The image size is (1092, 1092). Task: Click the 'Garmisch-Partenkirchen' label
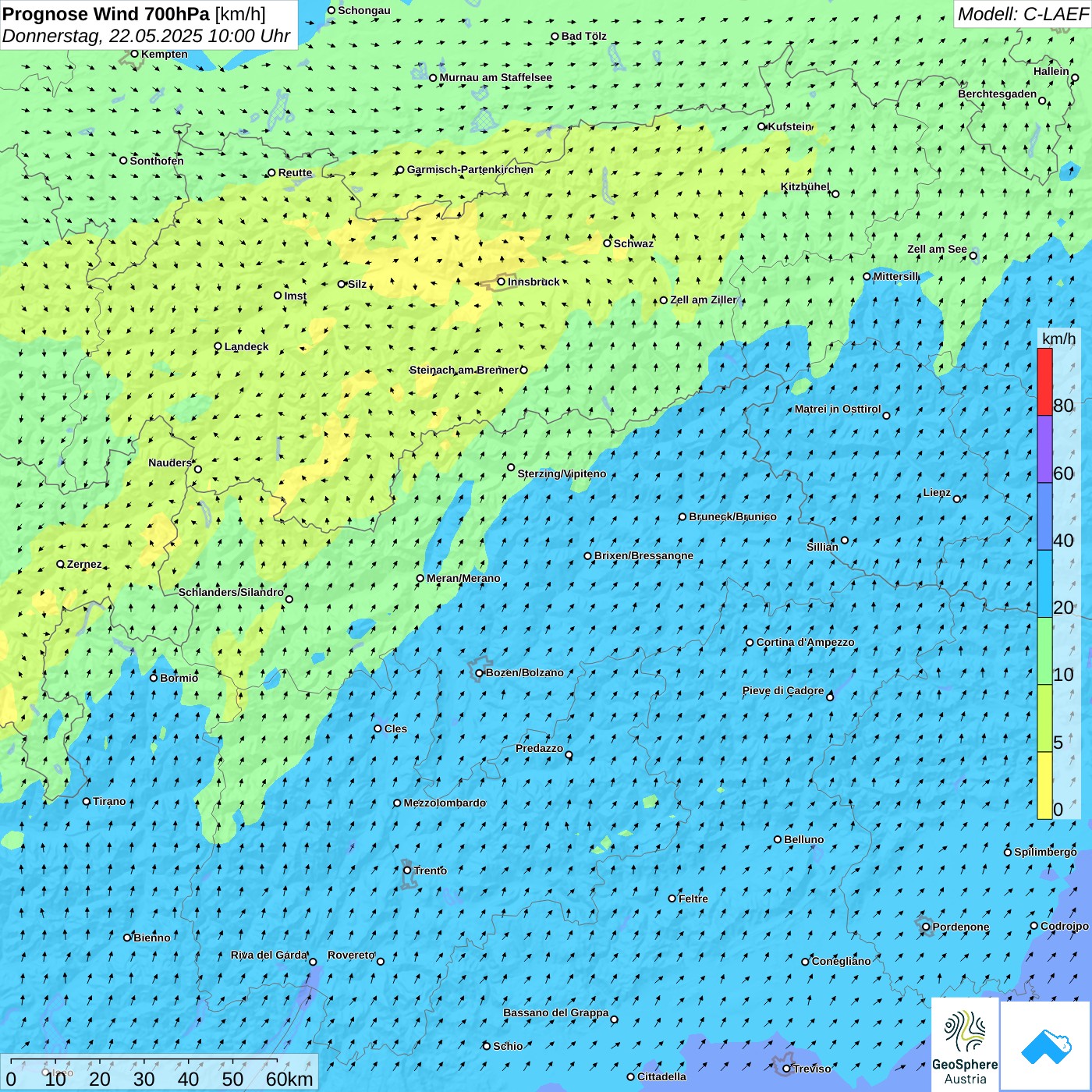[x=470, y=169]
